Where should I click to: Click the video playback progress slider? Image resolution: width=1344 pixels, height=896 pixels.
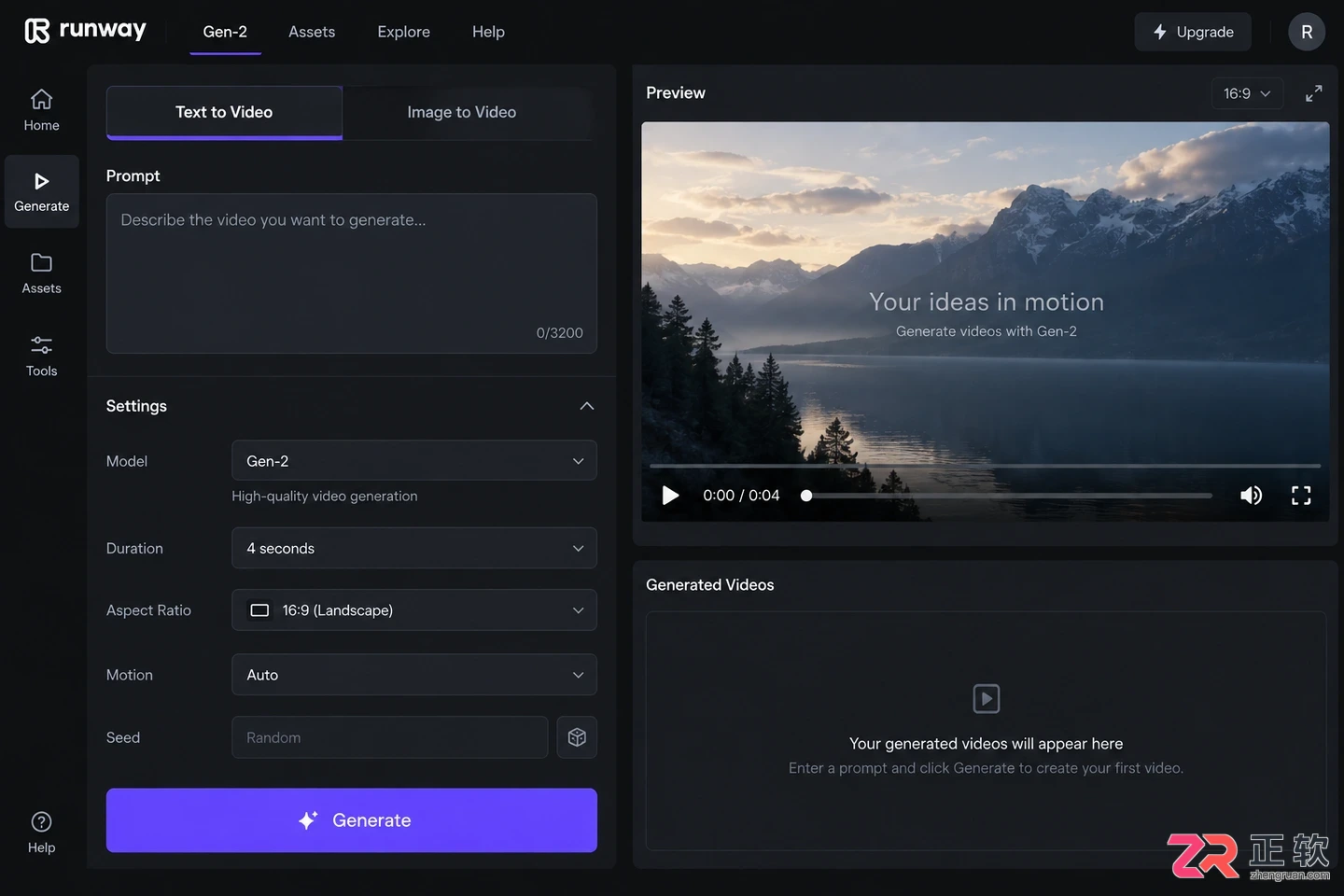(1006, 496)
